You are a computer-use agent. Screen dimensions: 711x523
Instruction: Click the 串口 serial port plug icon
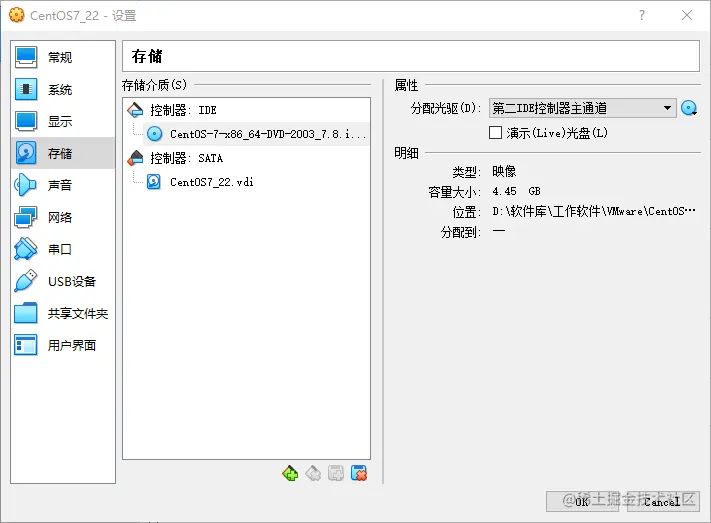(x=26, y=249)
